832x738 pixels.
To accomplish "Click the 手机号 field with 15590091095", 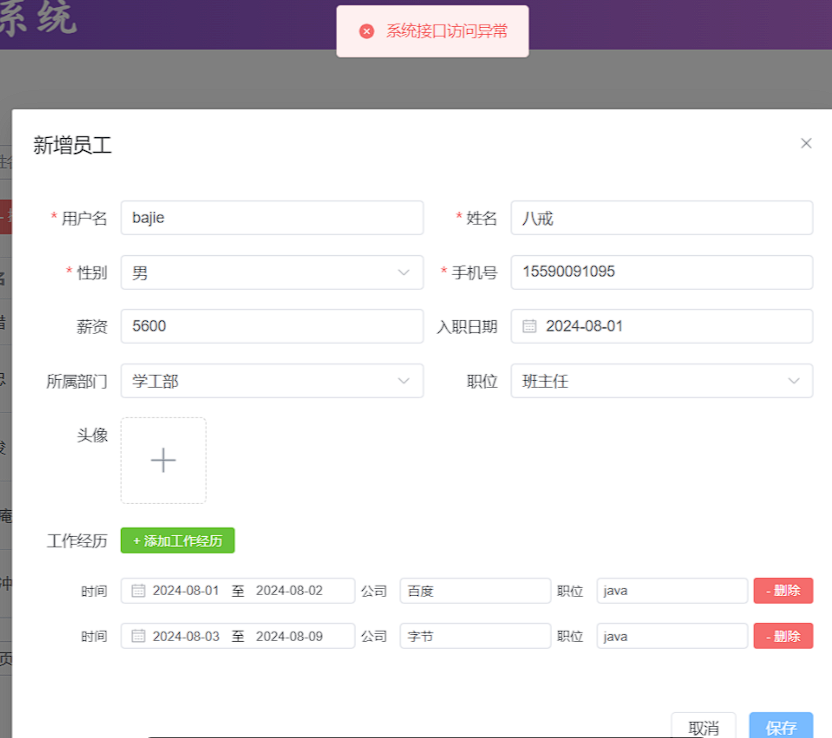I will point(662,272).
